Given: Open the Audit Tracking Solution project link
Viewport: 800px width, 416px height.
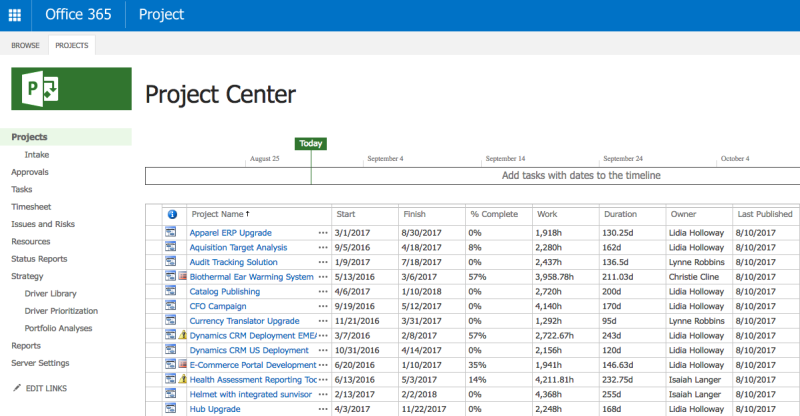Looking at the screenshot, I should pos(233,262).
